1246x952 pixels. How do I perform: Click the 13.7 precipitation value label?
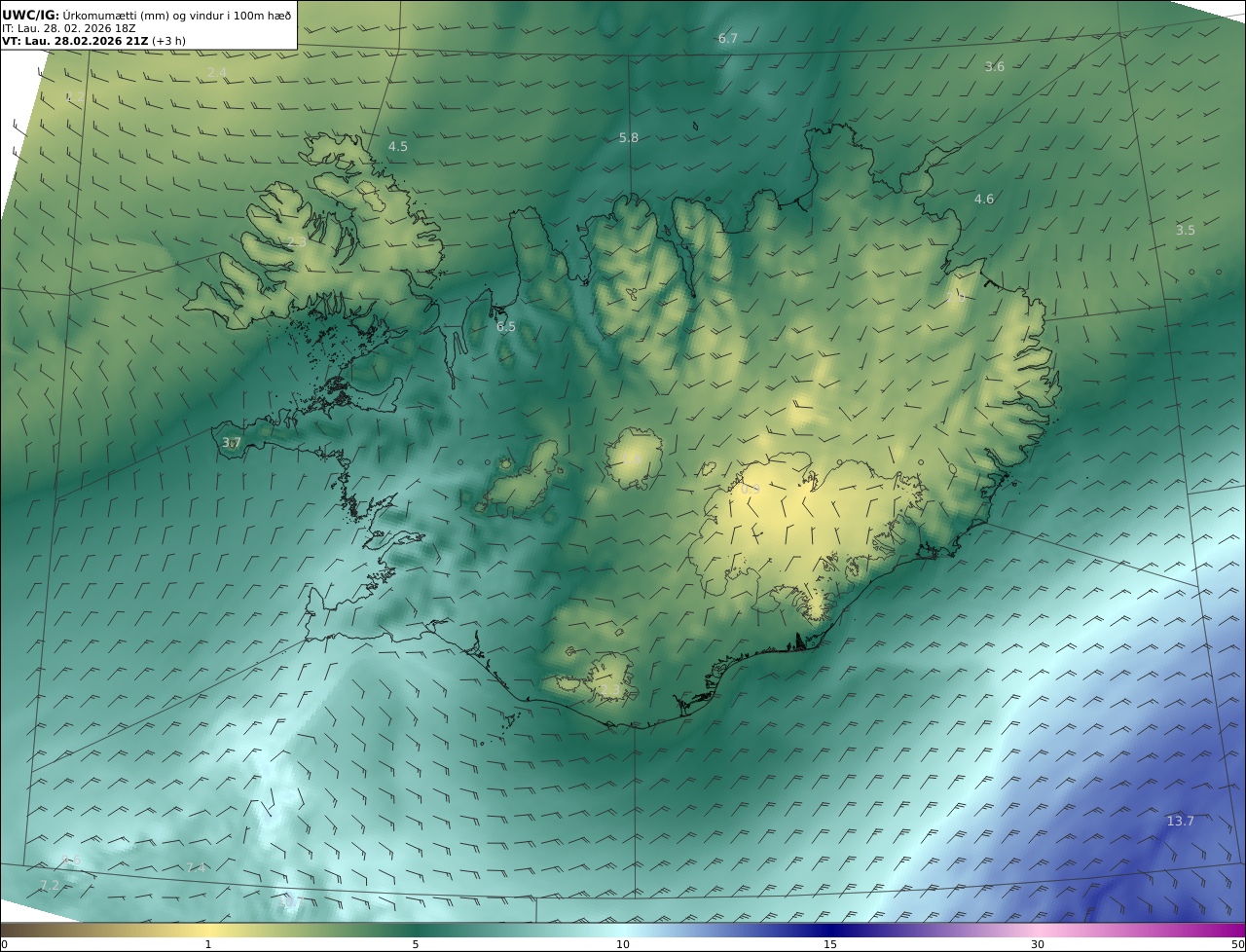point(1180,822)
